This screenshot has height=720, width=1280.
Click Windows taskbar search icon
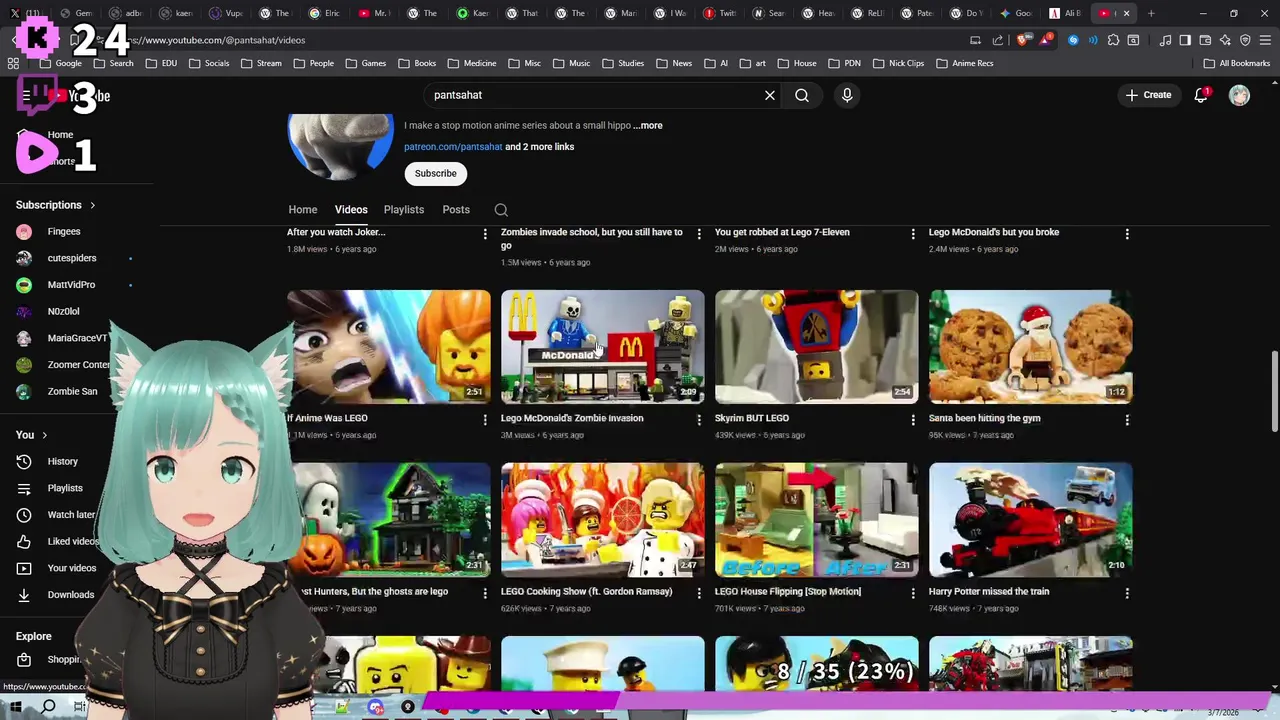[x=48, y=707]
